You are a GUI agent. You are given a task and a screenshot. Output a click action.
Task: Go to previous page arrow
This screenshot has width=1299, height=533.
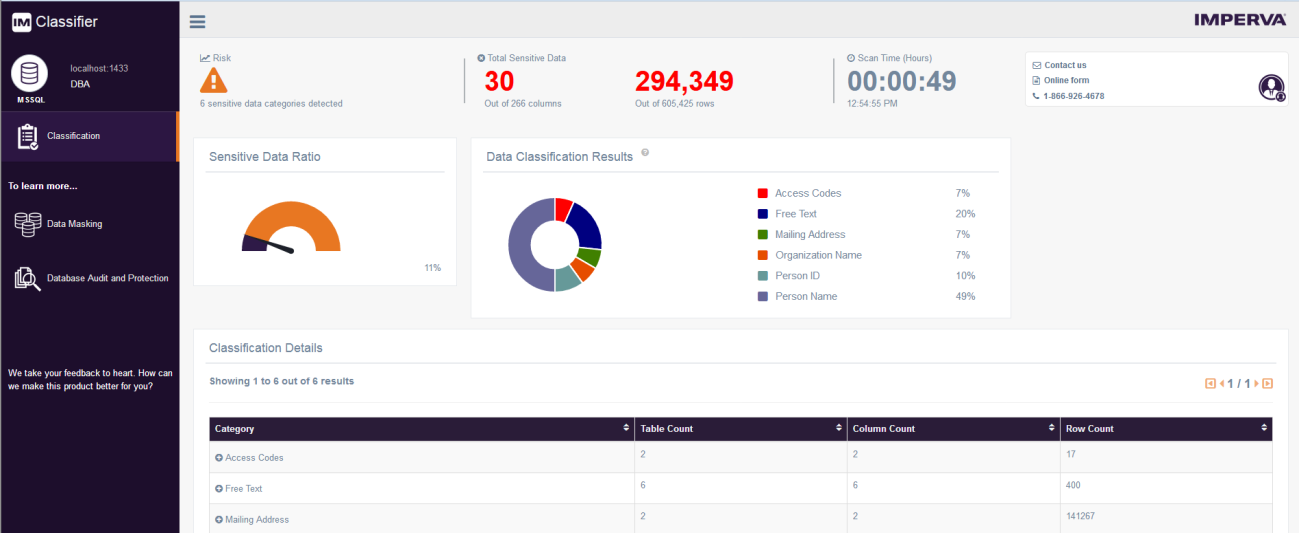click(x=1222, y=383)
